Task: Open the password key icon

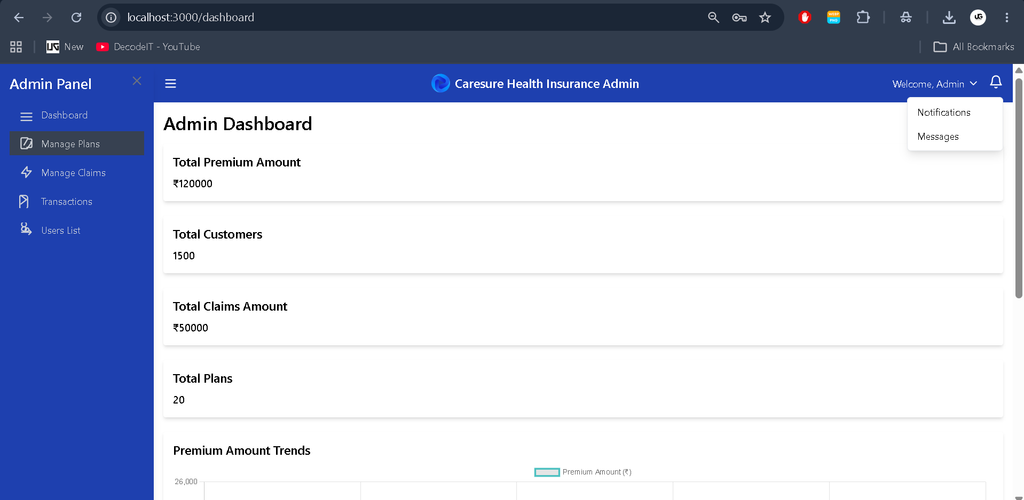Action: point(739,18)
